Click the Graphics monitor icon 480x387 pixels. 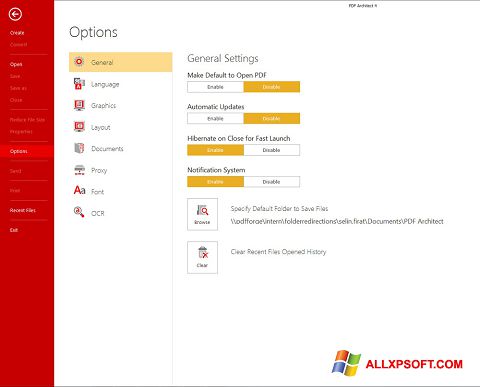79,105
